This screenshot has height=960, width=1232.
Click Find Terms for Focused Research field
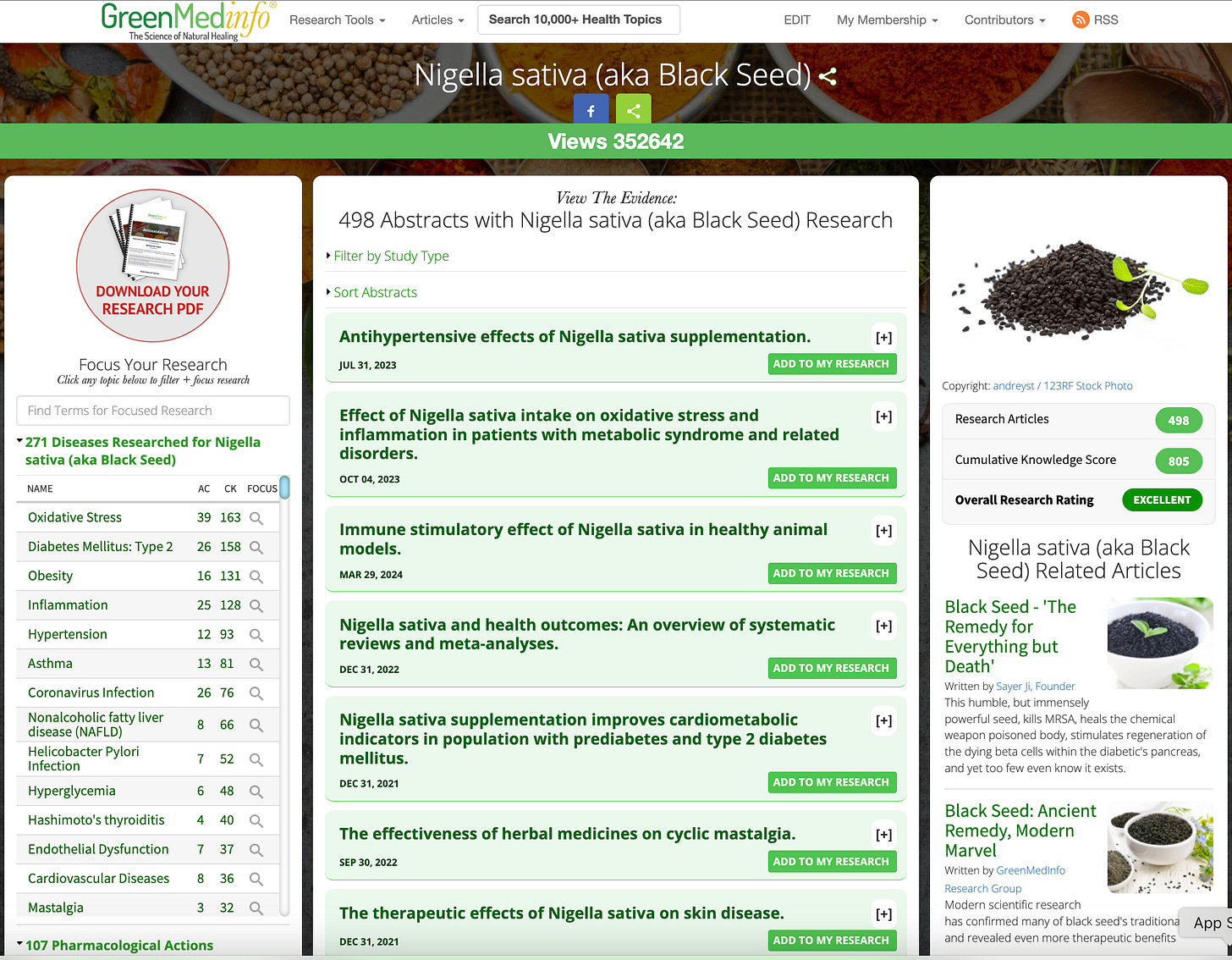click(x=153, y=411)
